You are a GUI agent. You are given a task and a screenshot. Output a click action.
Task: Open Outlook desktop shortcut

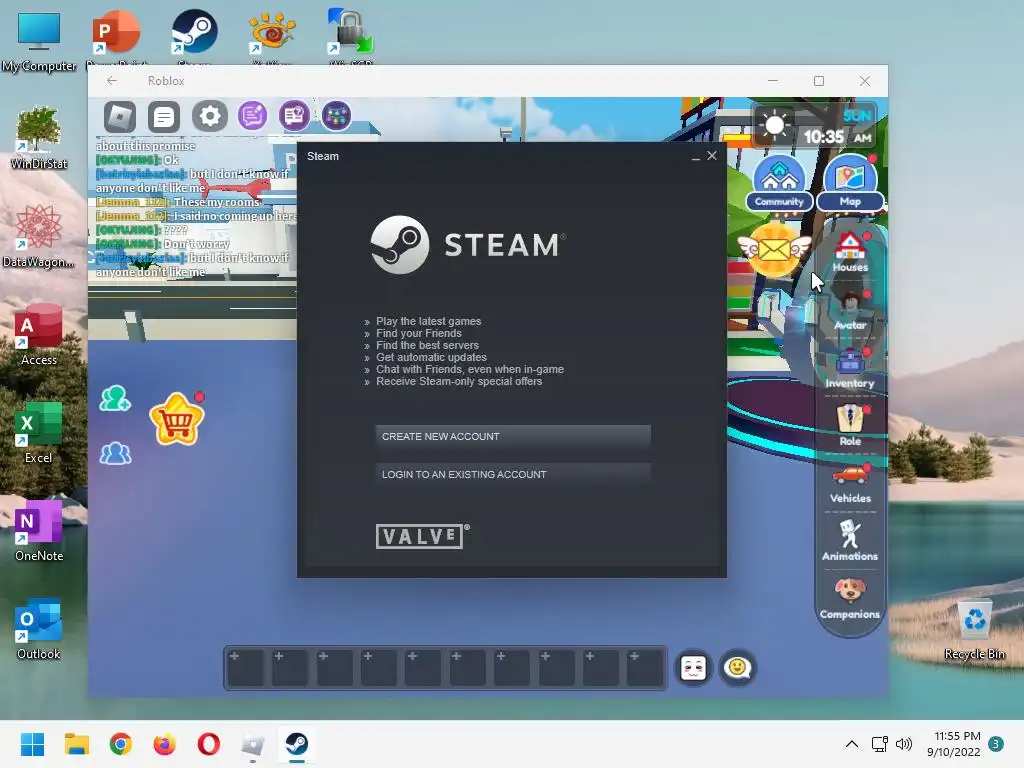39,628
